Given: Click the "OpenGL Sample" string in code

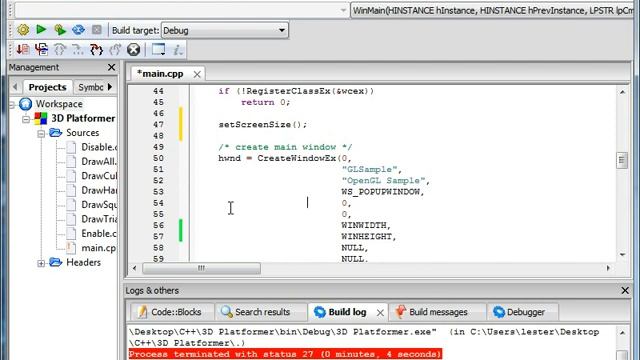Looking at the screenshot, I should [383, 180].
